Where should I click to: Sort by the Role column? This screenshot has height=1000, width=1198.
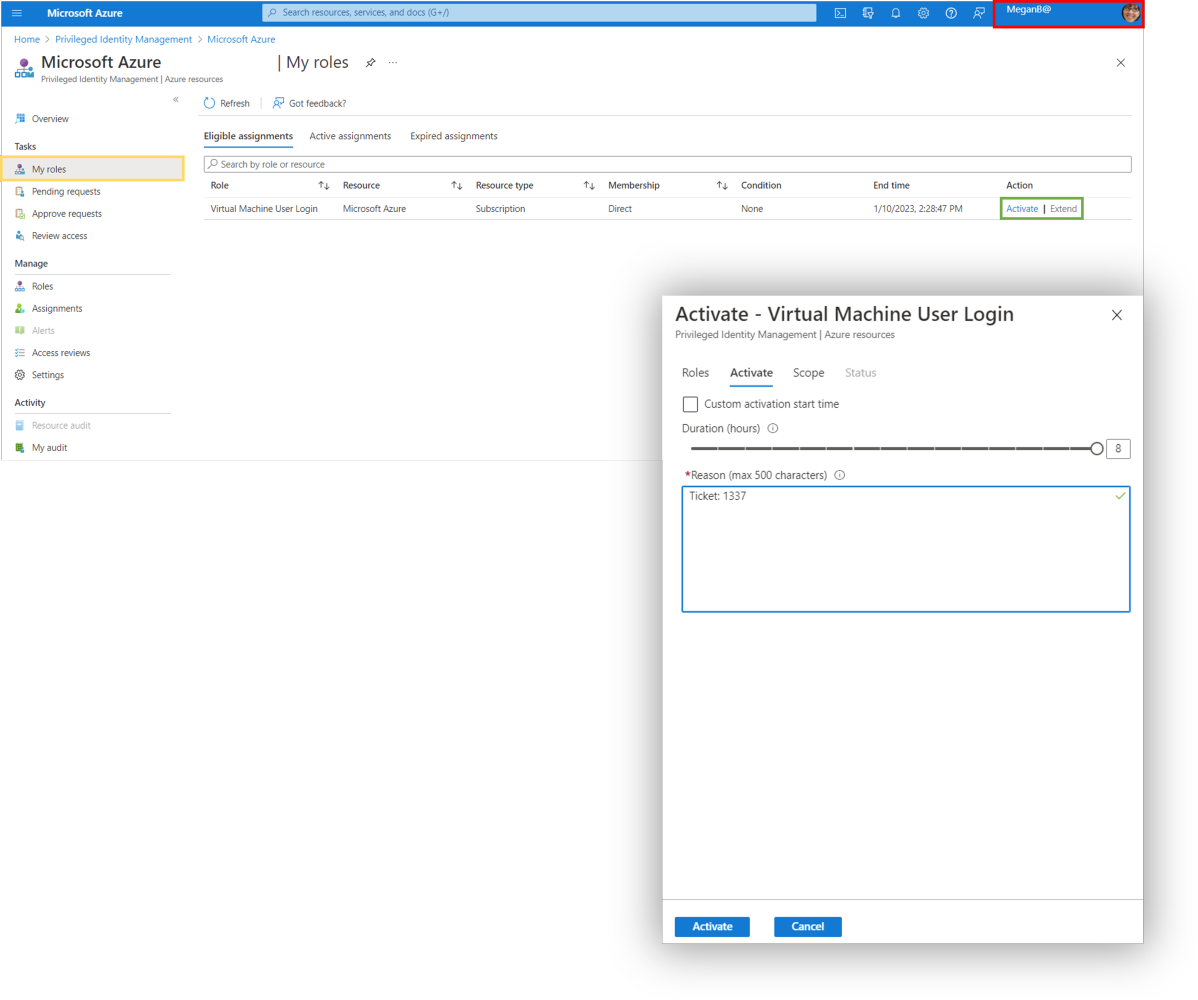(x=323, y=185)
